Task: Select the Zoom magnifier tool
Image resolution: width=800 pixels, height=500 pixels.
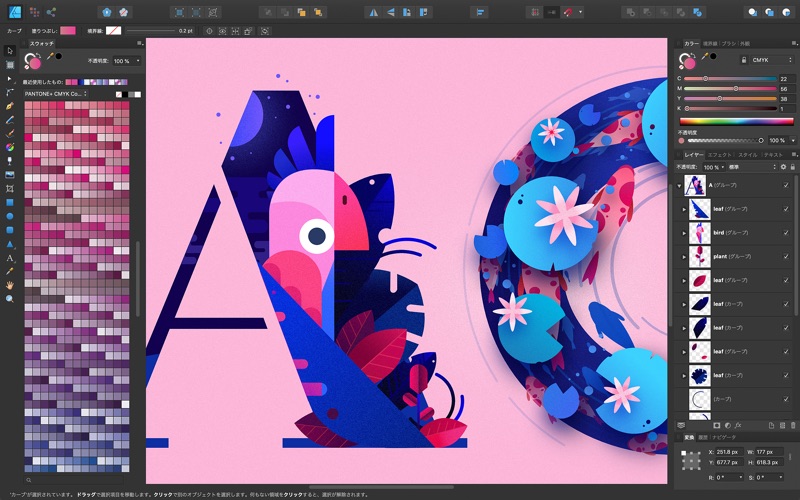Action: coord(10,299)
